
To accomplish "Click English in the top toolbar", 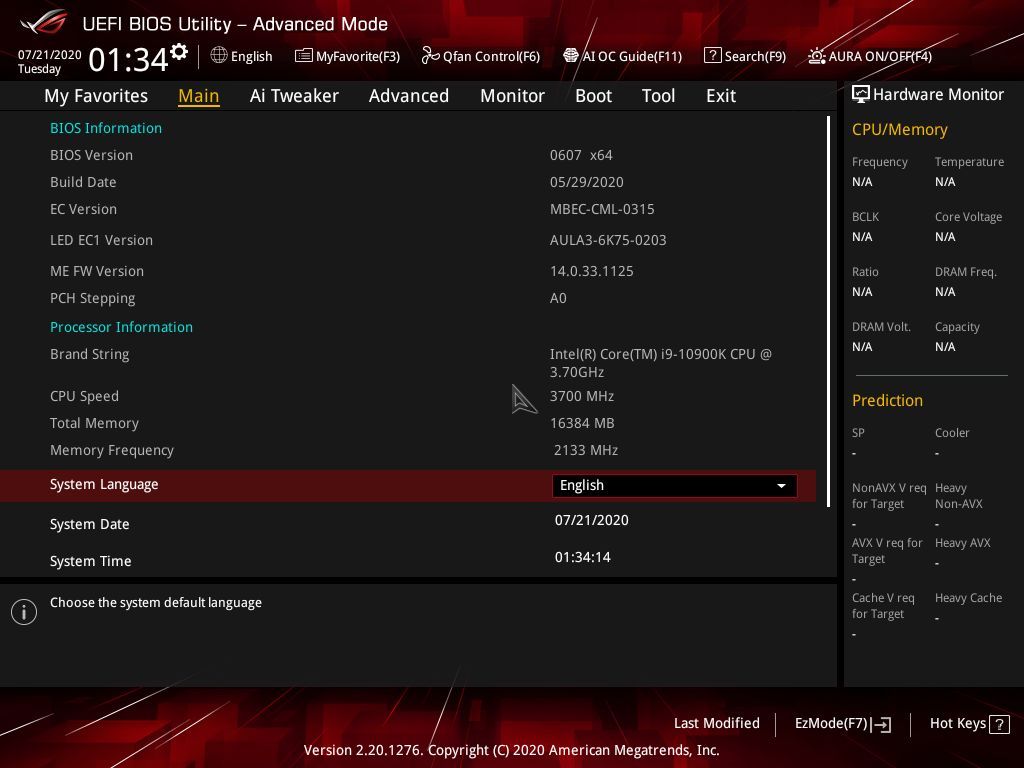I will click(251, 56).
